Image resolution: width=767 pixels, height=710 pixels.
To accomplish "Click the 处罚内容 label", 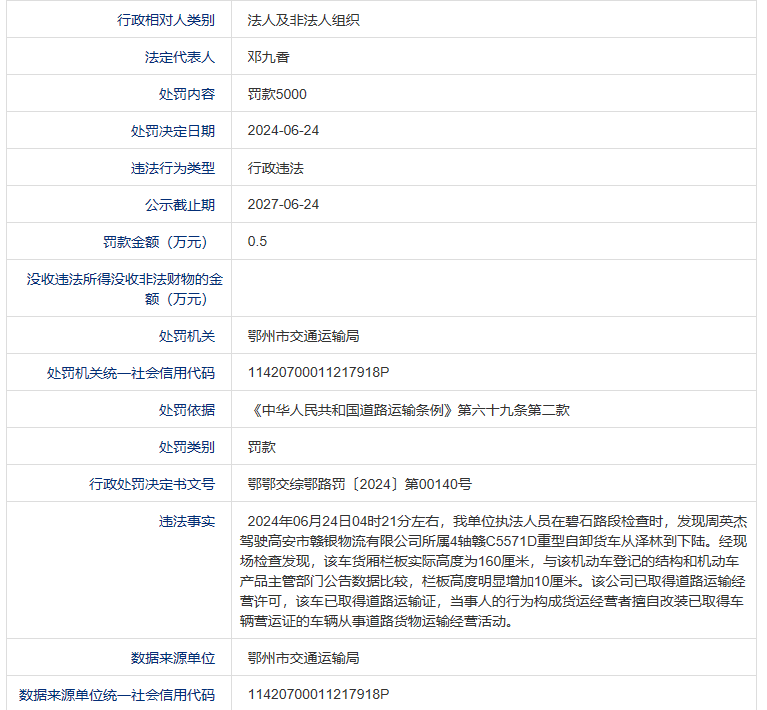I will [187, 94].
